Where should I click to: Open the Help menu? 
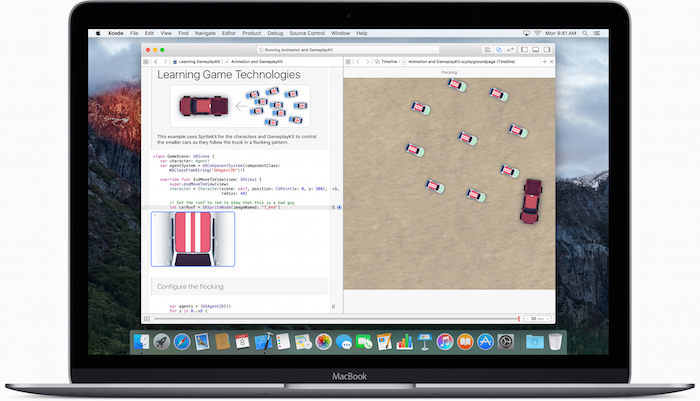click(x=362, y=33)
